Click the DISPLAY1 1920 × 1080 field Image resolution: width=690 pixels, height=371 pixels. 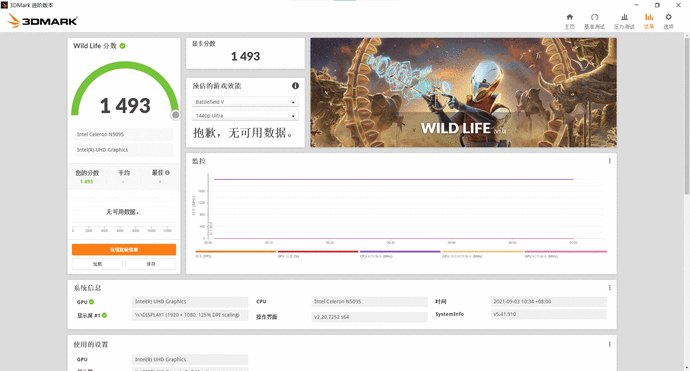(x=190, y=315)
